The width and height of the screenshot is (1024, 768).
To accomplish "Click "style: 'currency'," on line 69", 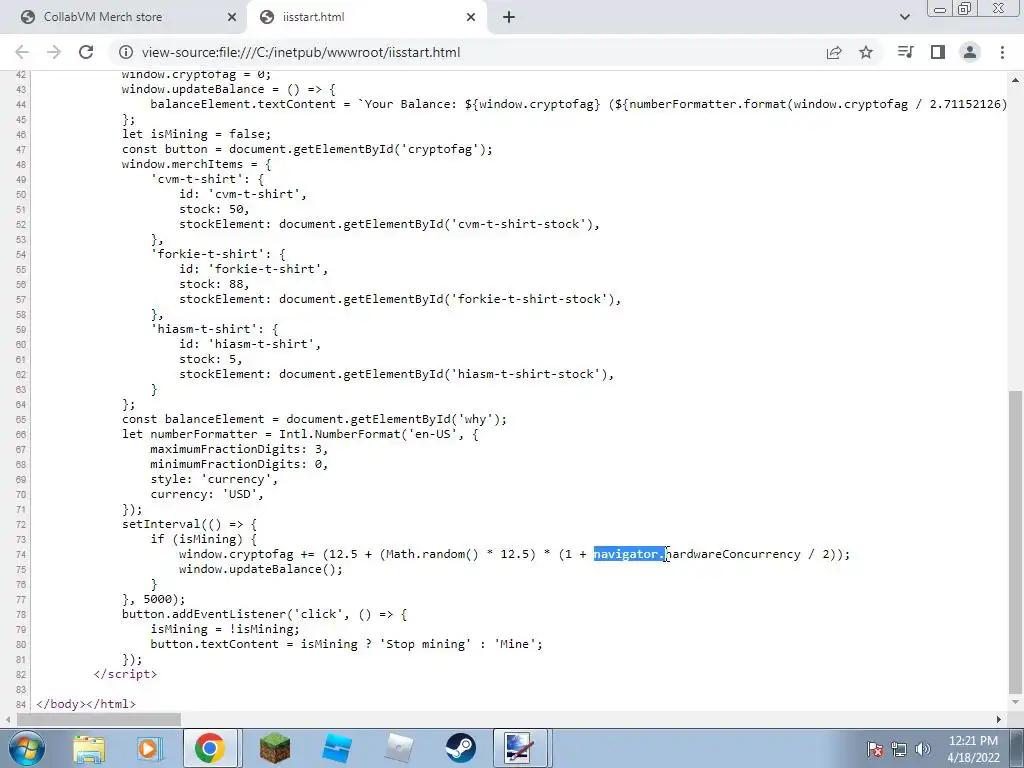I will (214, 479).
